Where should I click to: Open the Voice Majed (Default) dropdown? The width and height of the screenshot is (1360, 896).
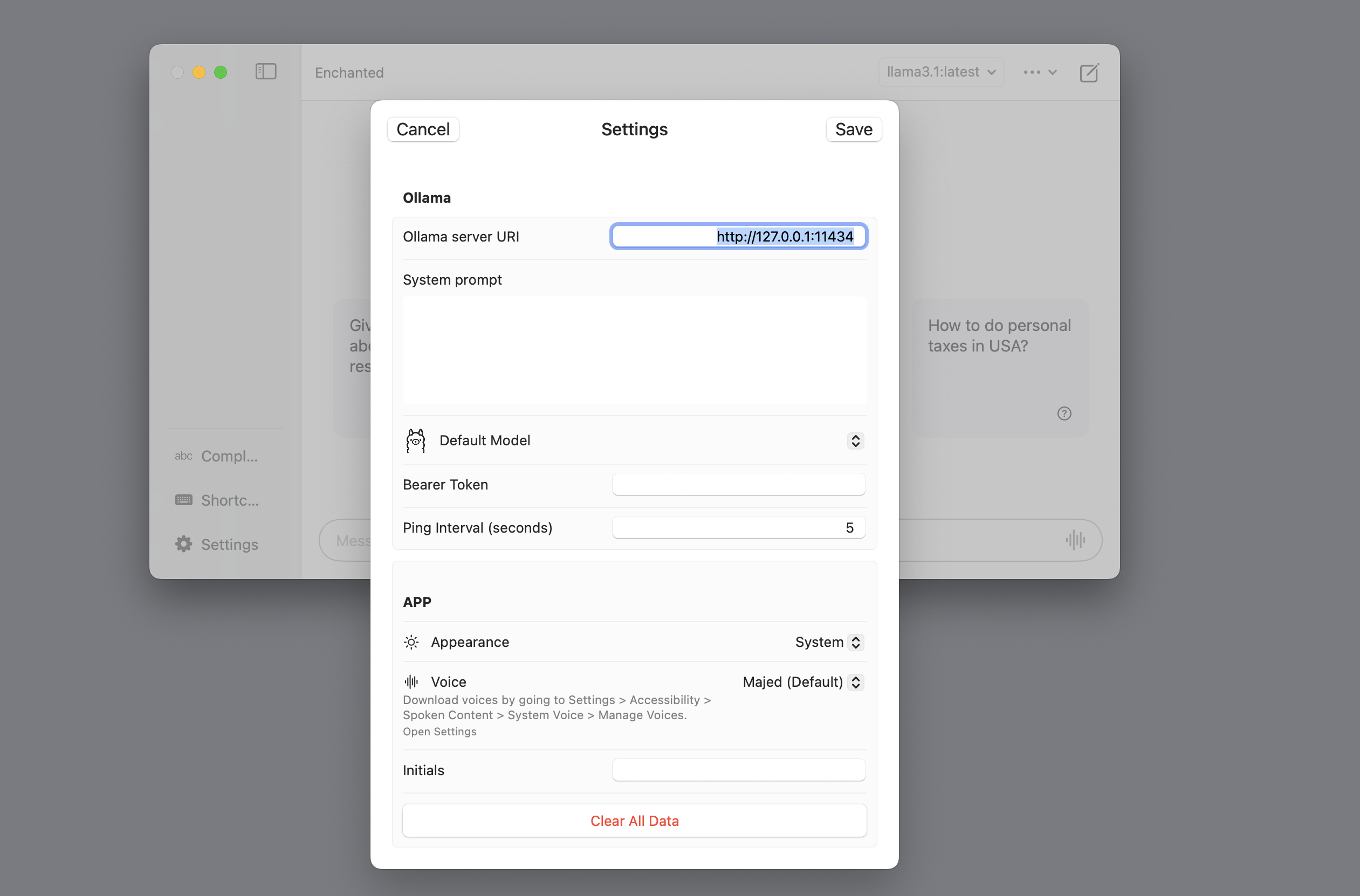tap(803, 682)
